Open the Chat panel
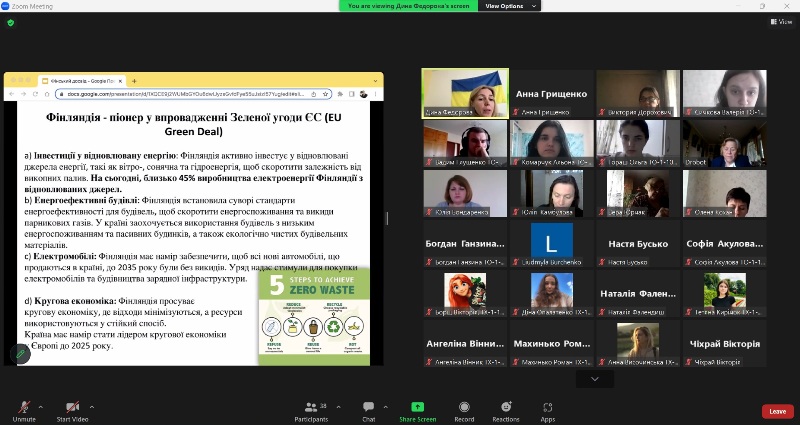The height and width of the screenshot is (425, 800). pos(368,410)
